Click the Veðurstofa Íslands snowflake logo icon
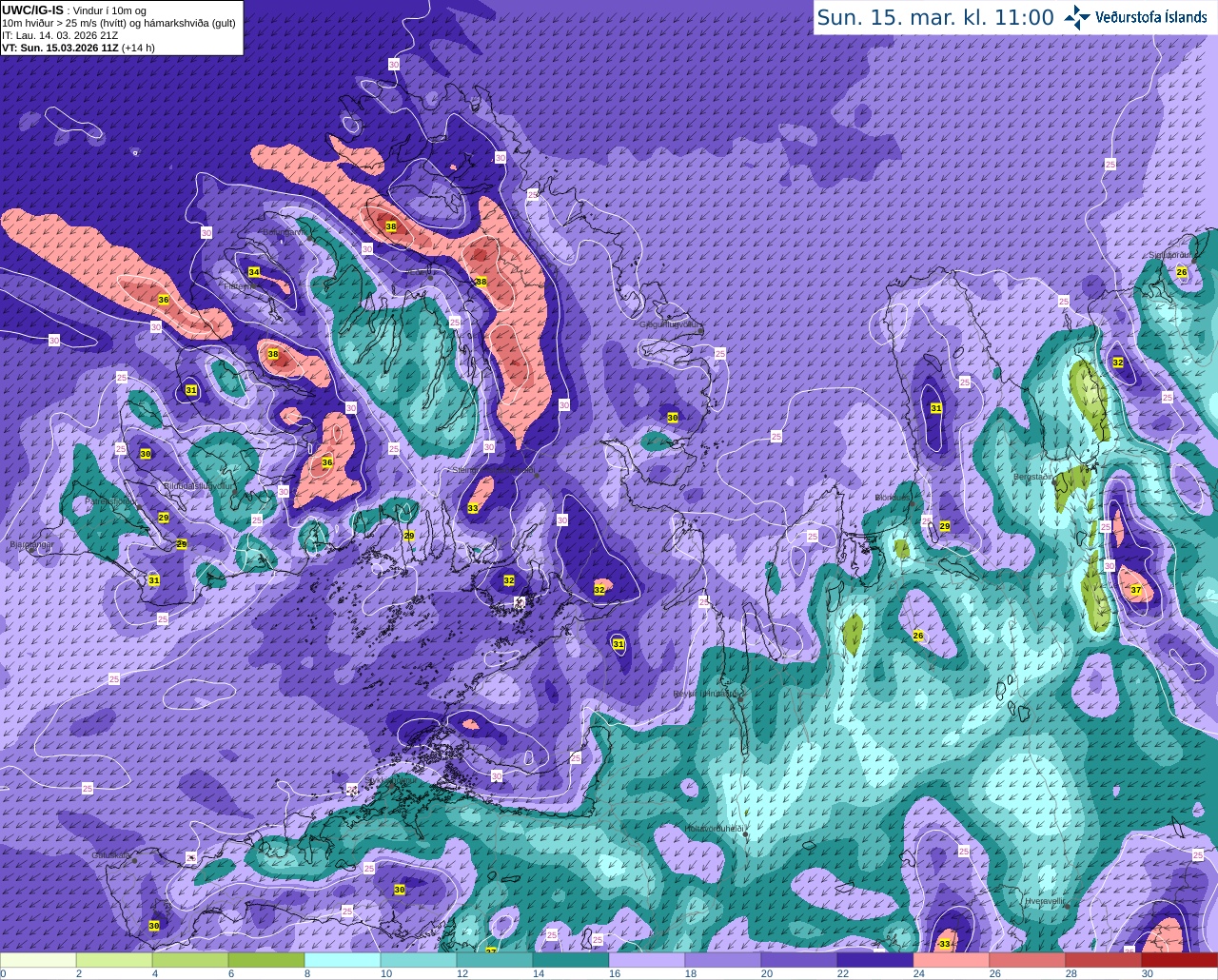 (1077, 17)
